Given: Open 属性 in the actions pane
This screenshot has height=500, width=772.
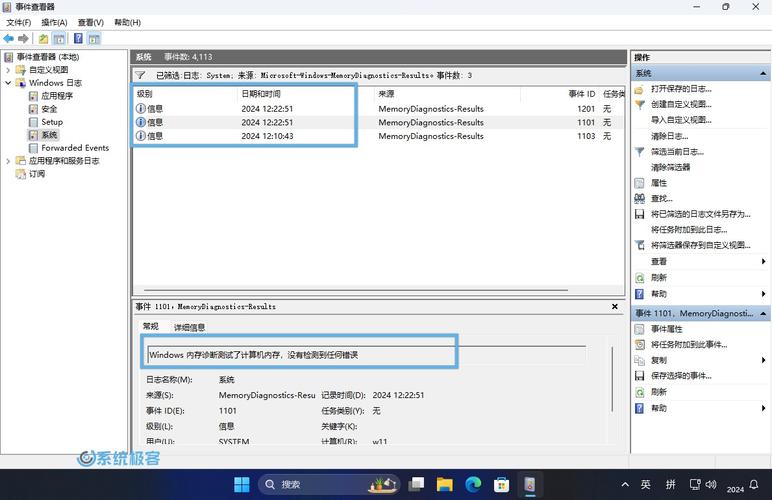Looking at the screenshot, I should coord(659,183).
